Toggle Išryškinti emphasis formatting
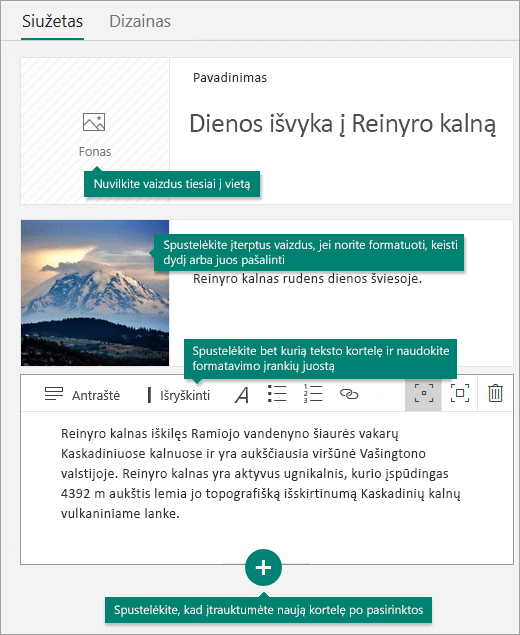Image resolution: width=520 pixels, height=635 pixels. point(179,395)
